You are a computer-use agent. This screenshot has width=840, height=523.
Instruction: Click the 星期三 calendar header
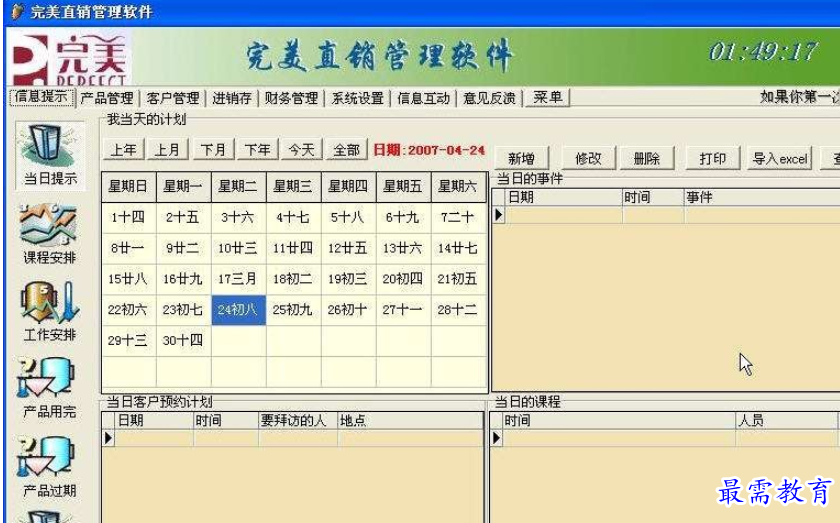coord(293,187)
